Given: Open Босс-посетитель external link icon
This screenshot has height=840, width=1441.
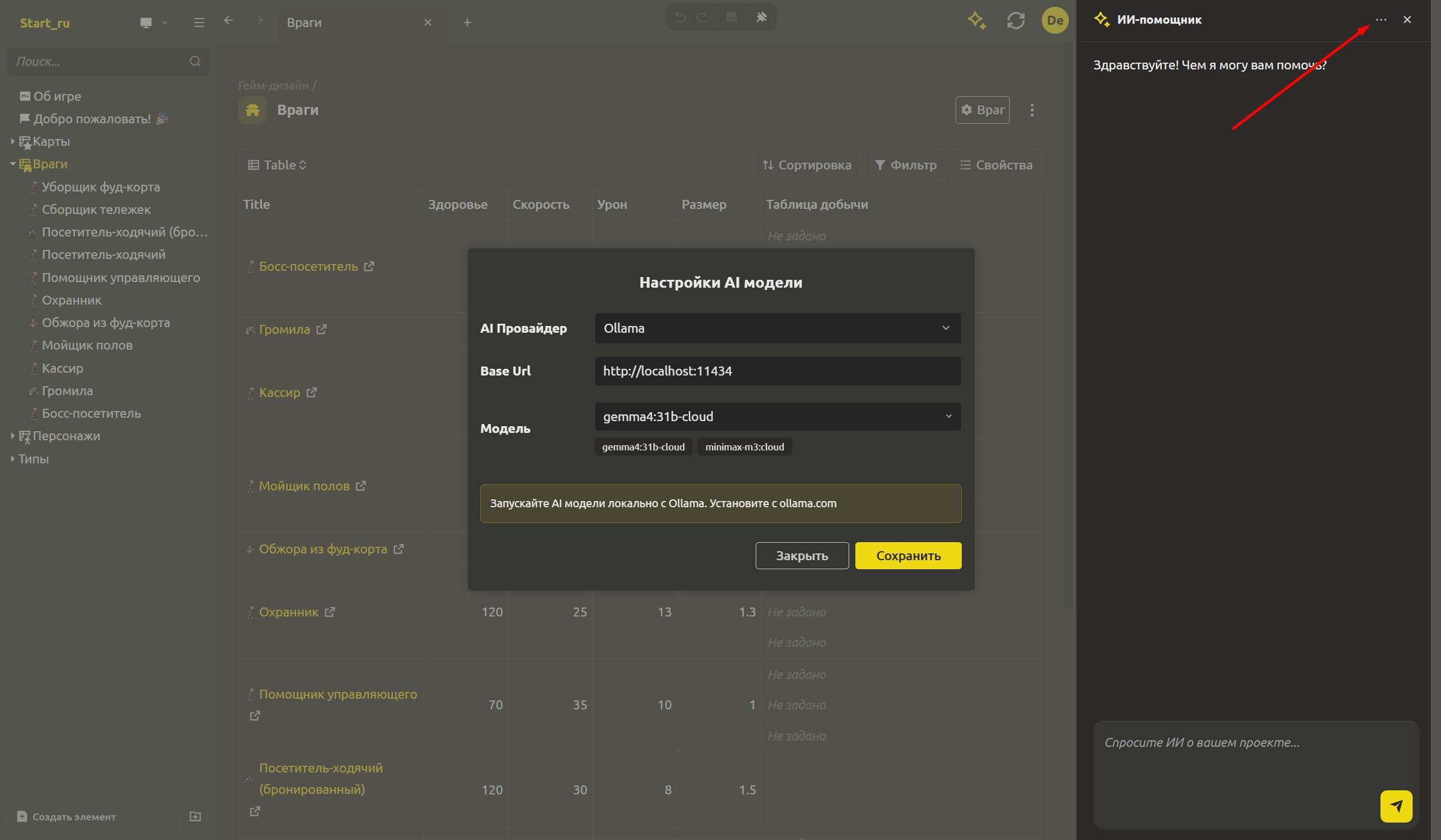Looking at the screenshot, I should (369, 266).
